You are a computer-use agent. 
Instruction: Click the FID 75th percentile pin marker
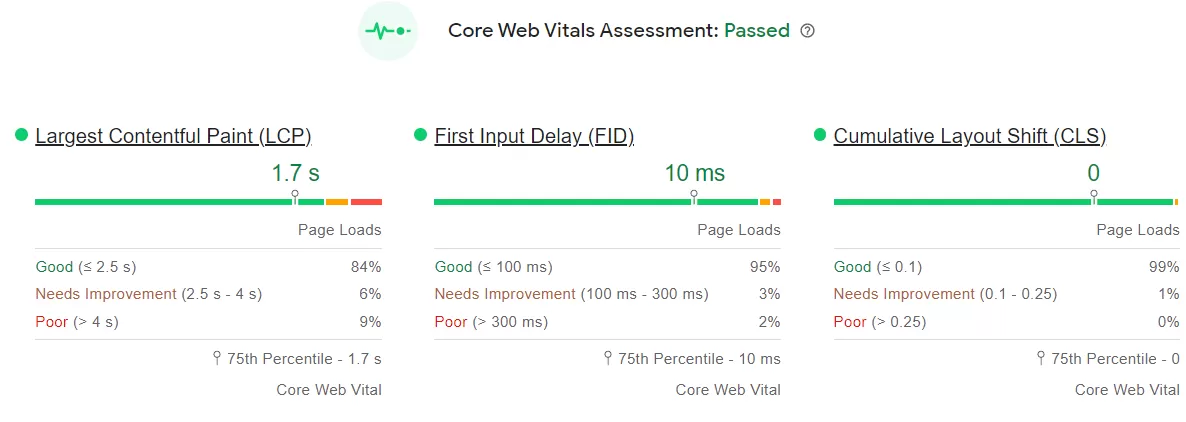point(694,195)
